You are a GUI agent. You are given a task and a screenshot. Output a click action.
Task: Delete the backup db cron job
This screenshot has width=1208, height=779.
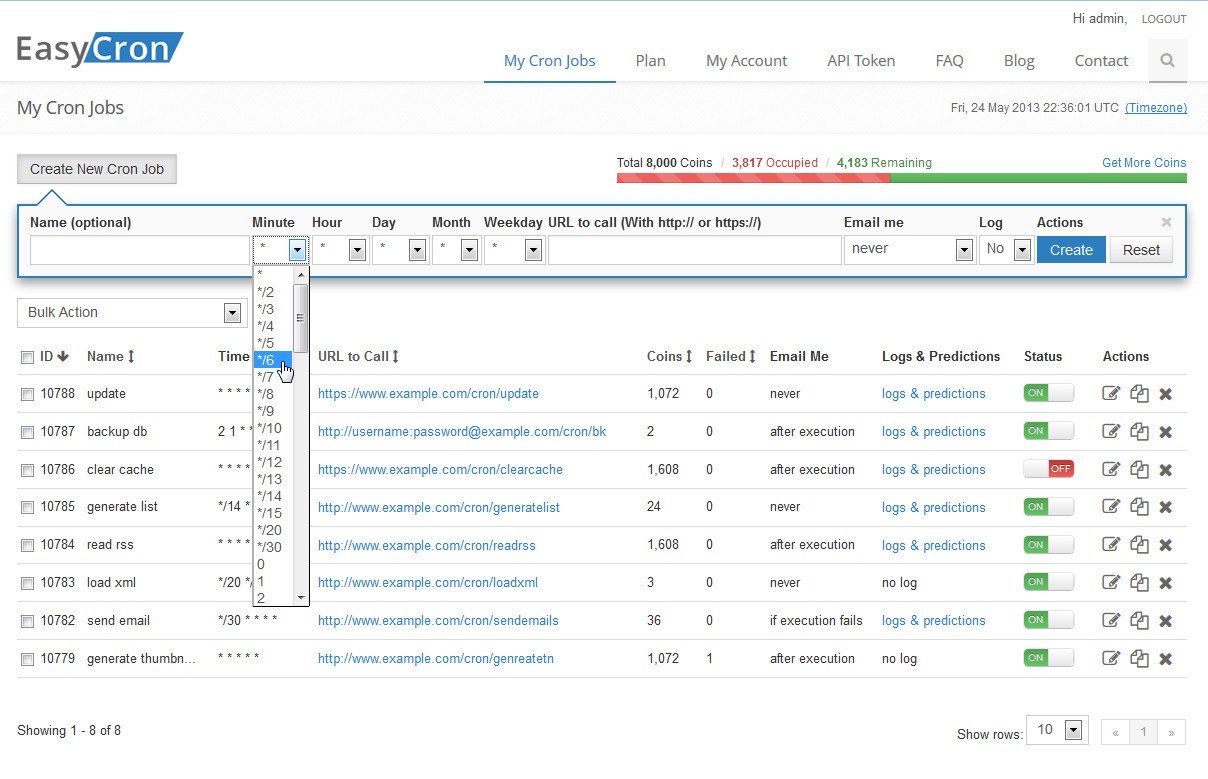[1165, 432]
